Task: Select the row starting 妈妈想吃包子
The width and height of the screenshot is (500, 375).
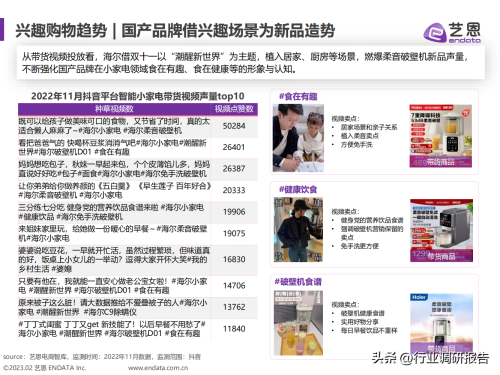Action: click(138, 169)
